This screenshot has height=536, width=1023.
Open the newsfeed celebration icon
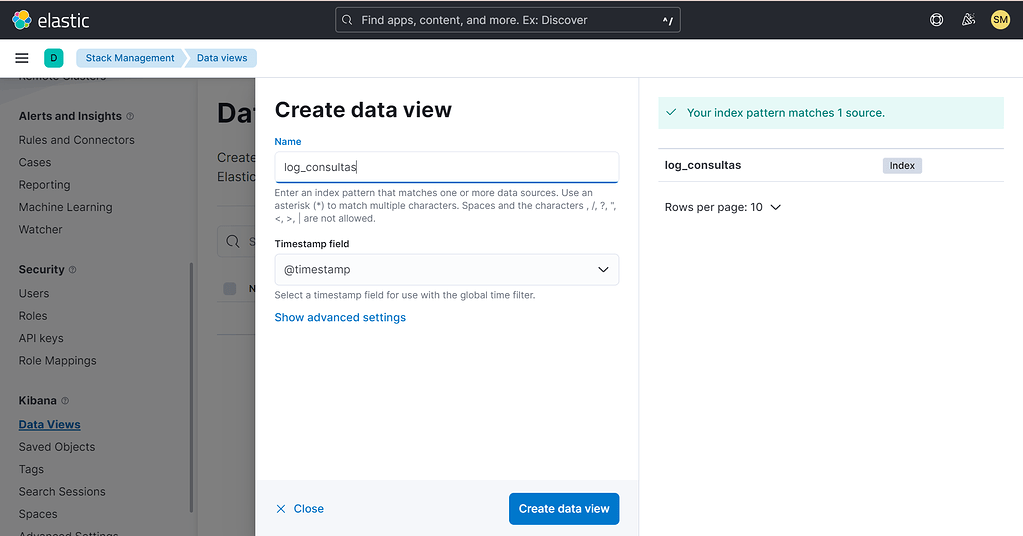pos(968,20)
